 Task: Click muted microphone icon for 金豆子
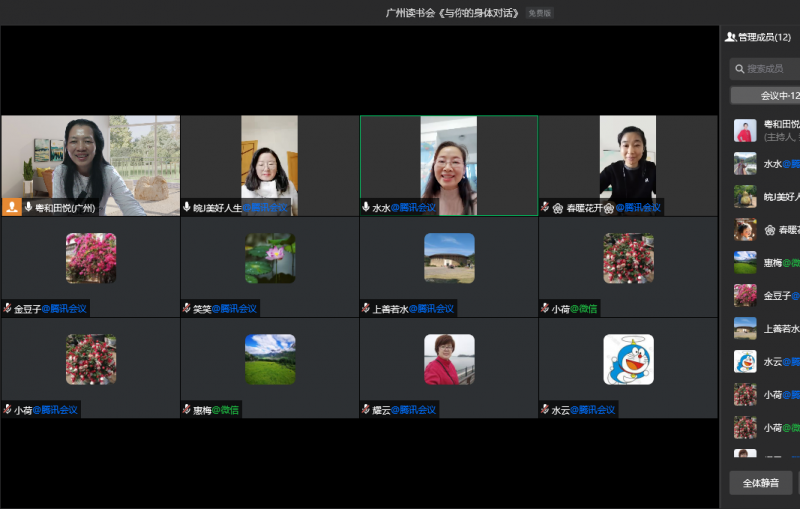click(x=7, y=309)
